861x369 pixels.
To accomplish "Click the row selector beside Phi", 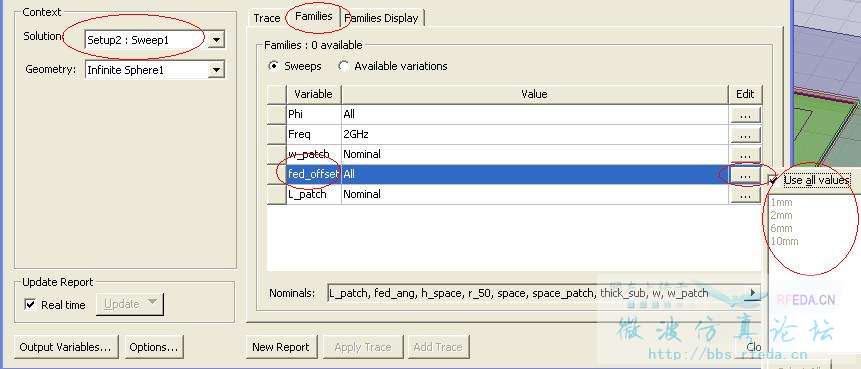I will click(x=277, y=114).
